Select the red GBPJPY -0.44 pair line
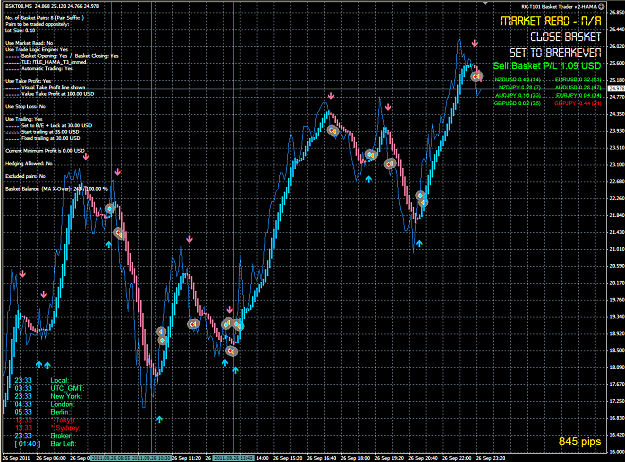 click(578, 103)
